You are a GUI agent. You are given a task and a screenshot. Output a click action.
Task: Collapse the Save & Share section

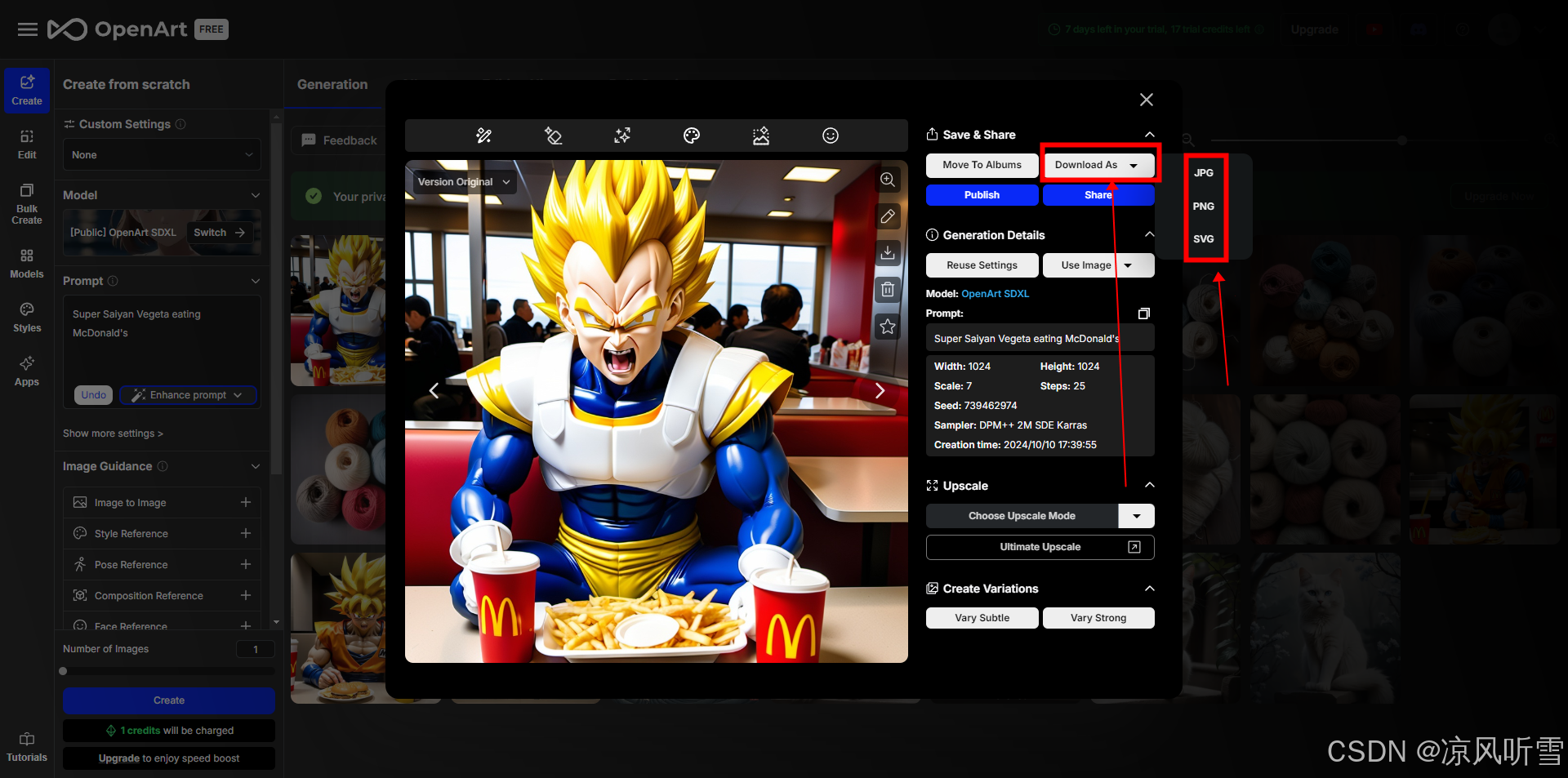[x=1149, y=135]
